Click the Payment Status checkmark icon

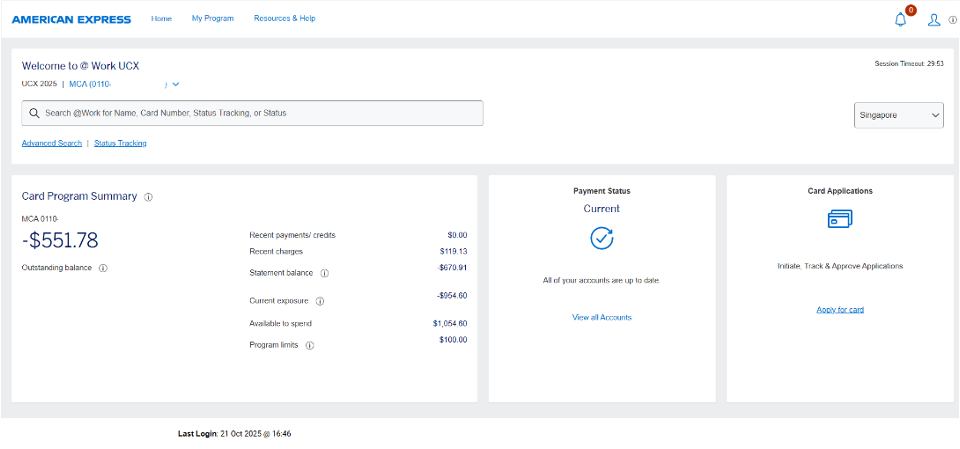point(601,238)
